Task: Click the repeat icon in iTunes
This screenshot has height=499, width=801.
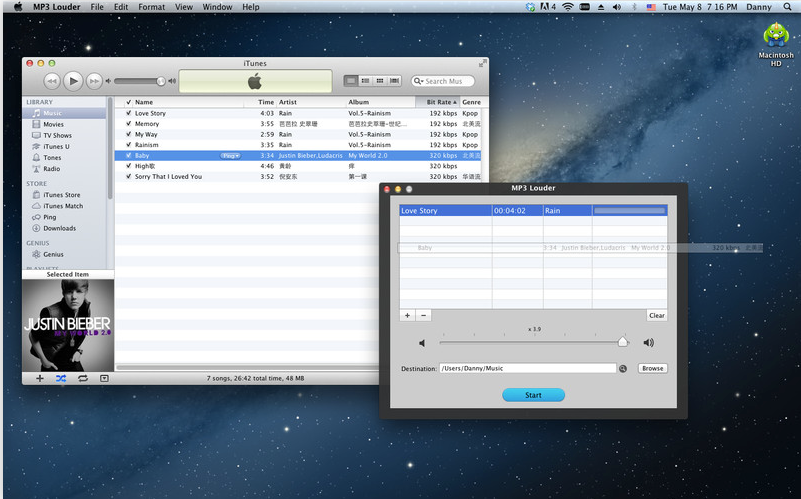Action: coord(82,378)
